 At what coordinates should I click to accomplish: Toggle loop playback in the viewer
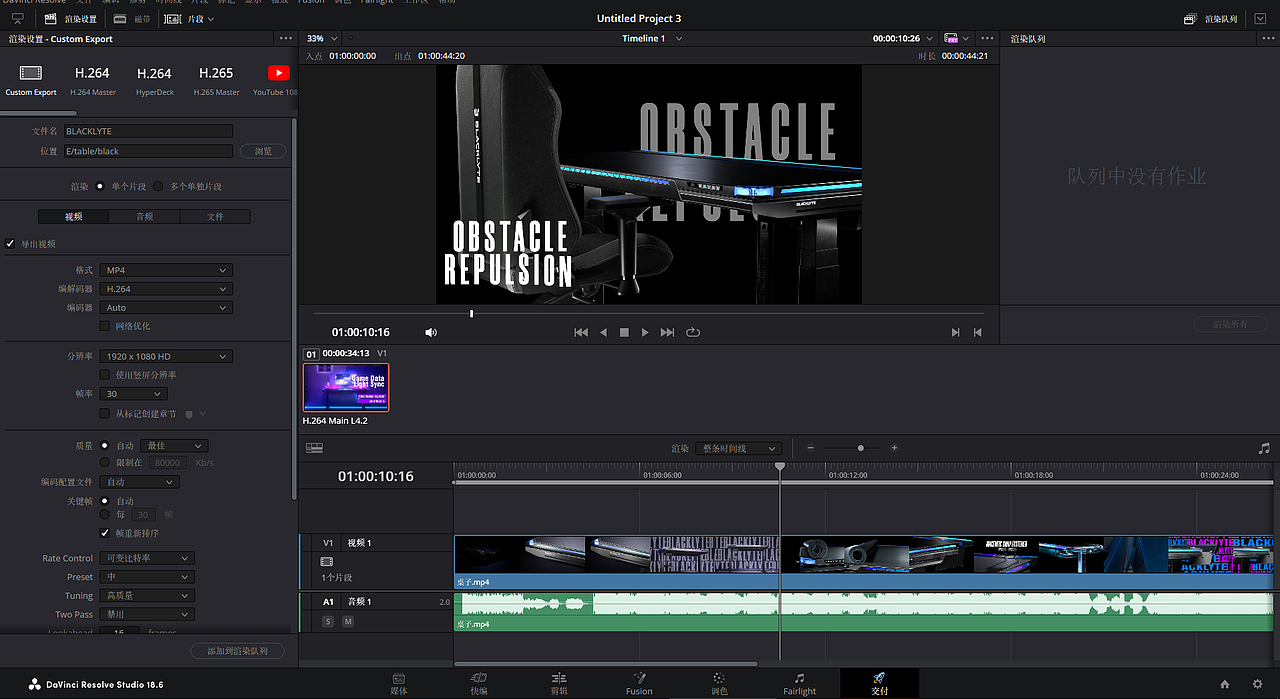[x=693, y=332]
